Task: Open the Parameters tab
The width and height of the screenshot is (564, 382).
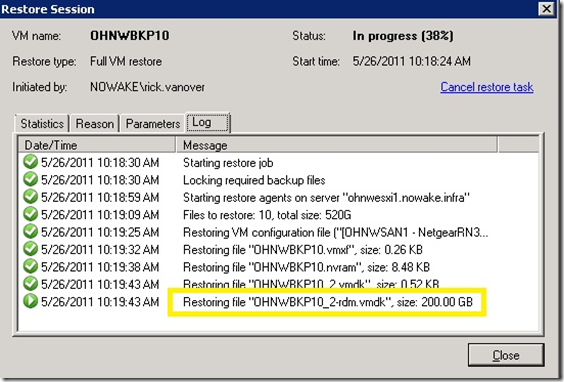Action: click(x=153, y=124)
